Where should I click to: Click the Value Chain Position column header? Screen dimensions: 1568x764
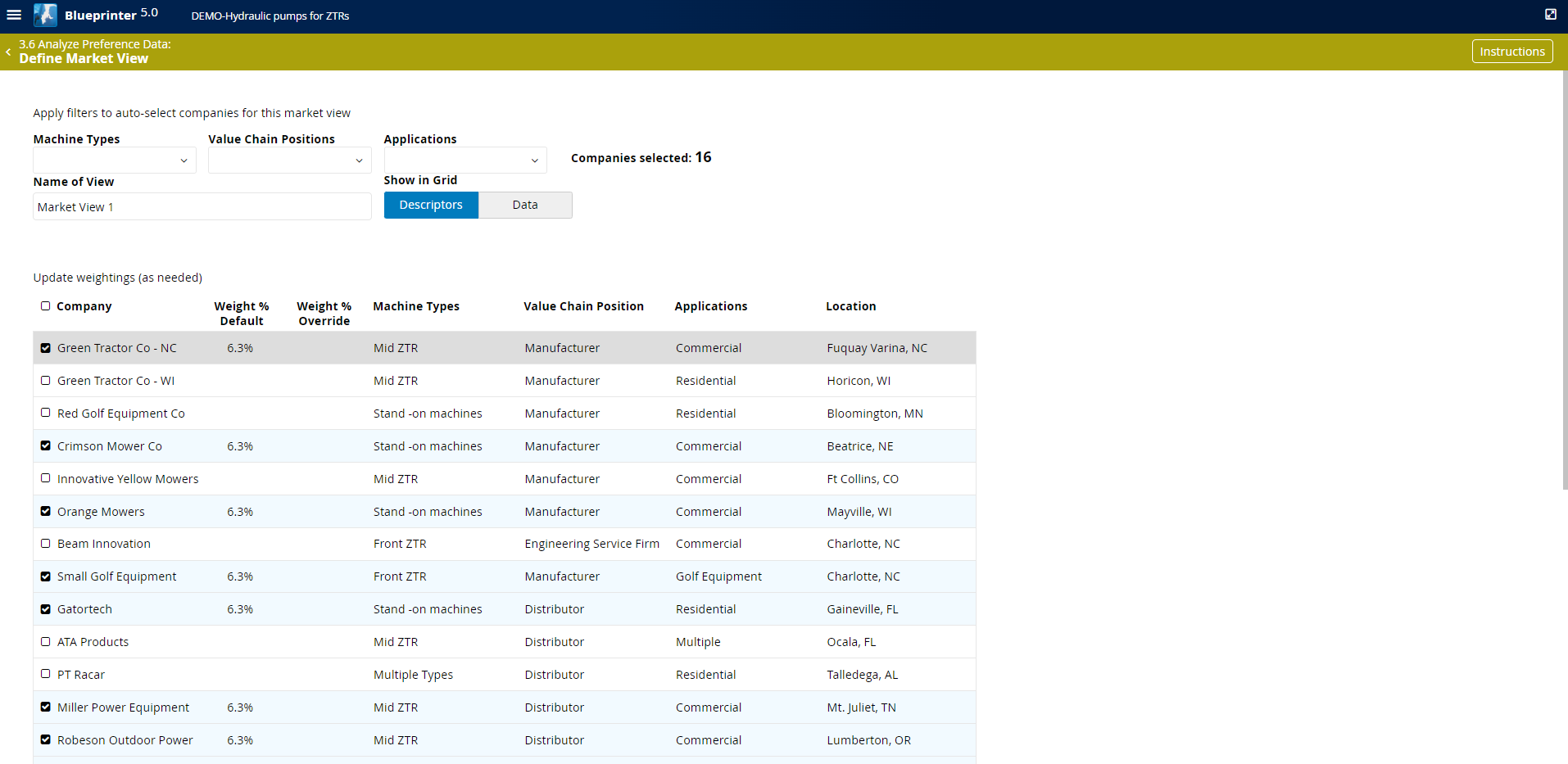pos(584,306)
